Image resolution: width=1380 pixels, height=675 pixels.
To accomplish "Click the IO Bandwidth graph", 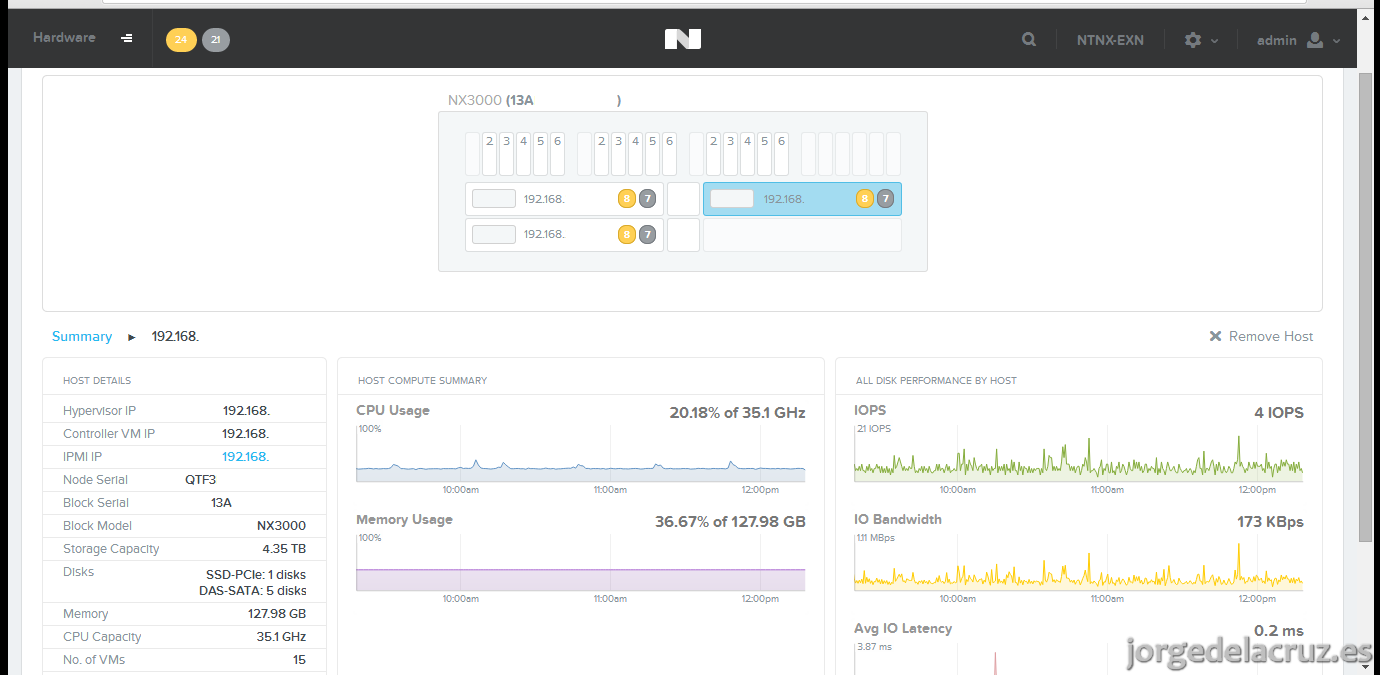I will click(1079, 562).
